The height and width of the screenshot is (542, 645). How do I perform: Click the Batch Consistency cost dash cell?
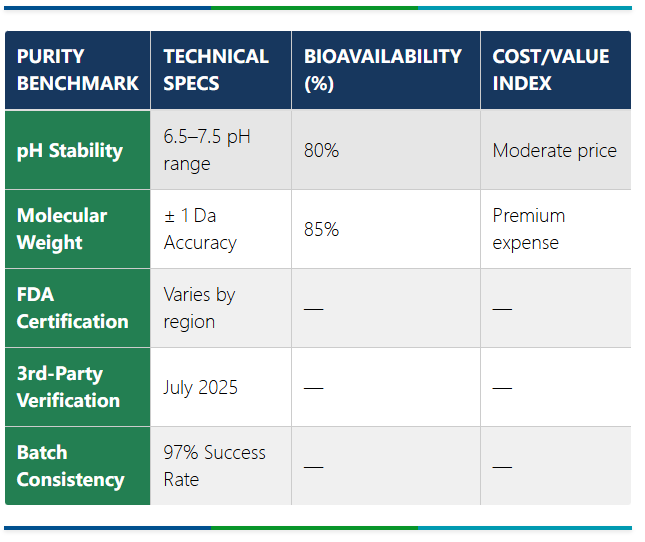502,467
